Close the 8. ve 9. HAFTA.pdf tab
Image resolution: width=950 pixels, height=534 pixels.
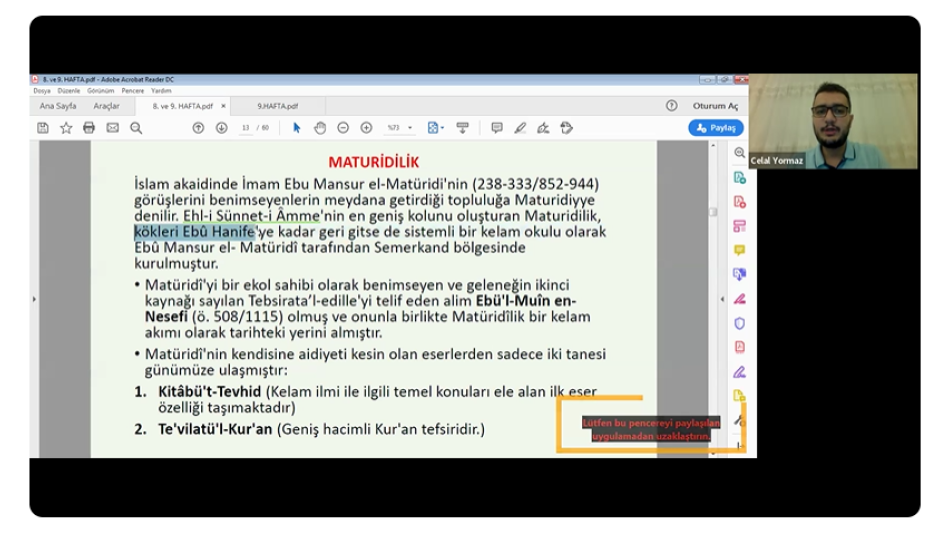coord(223,105)
